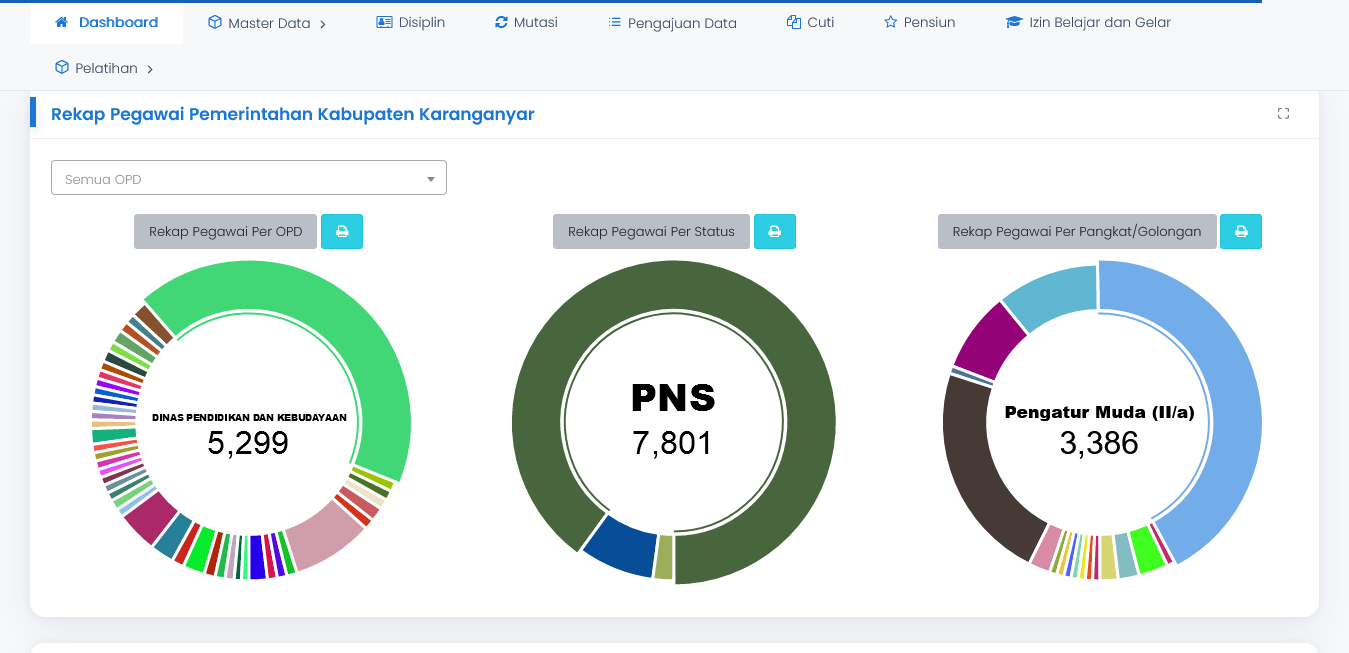Select the blue segment in the status donut chart
This screenshot has width=1349, height=653.
coord(617,545)
